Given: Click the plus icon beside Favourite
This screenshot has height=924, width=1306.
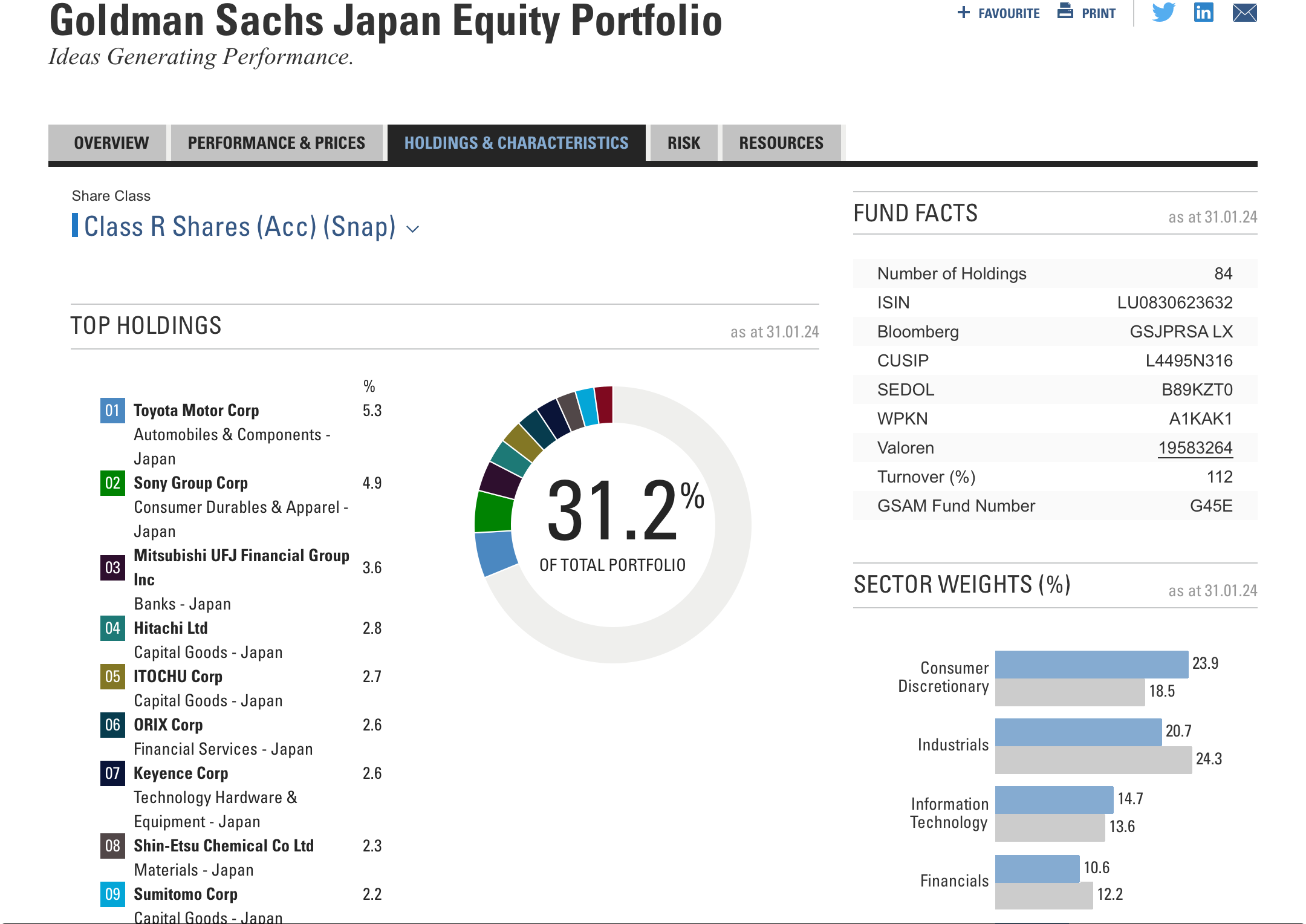Looking at the screenshot, I should [964, 13].
